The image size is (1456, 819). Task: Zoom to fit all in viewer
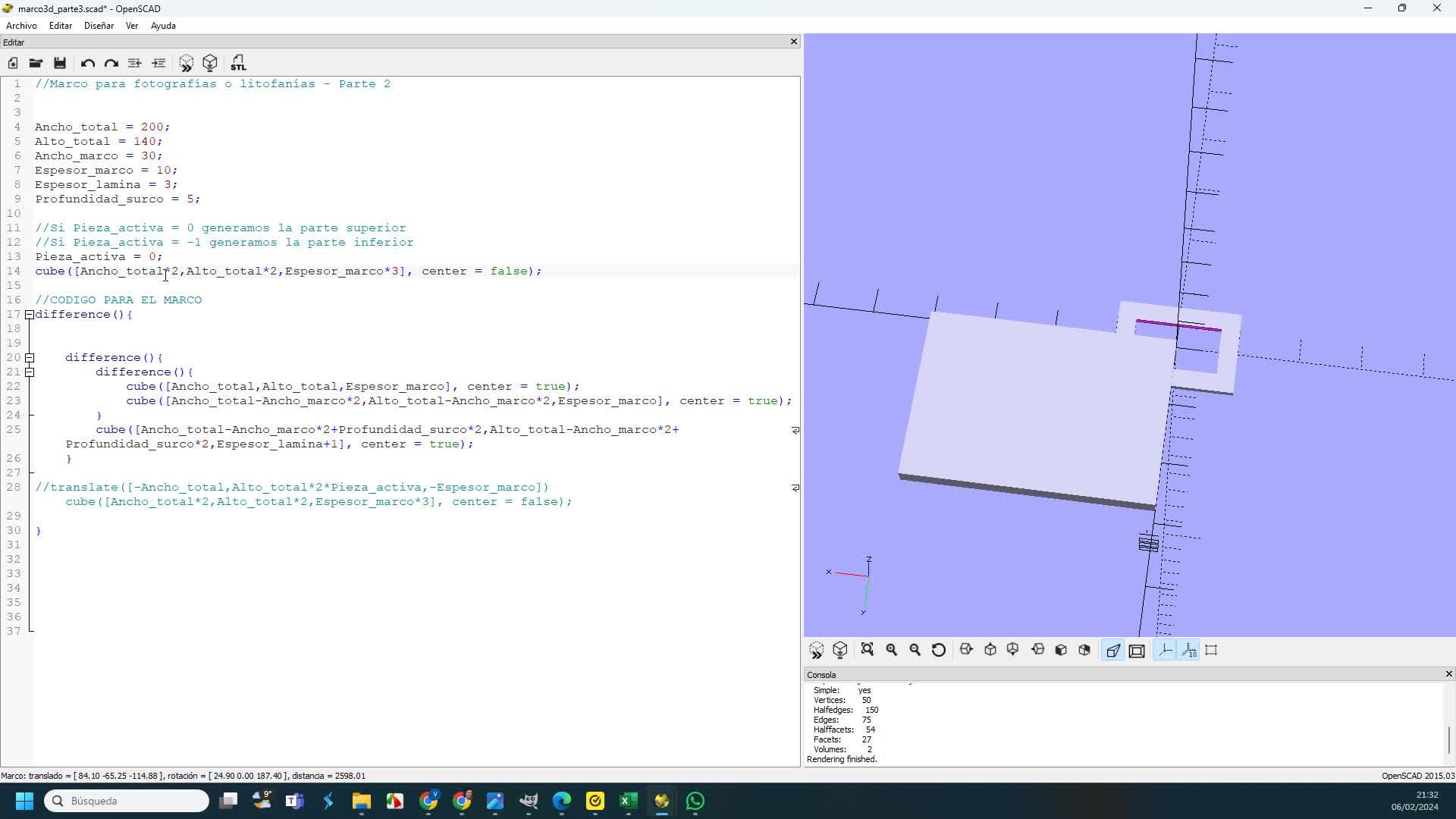tap(867, 650)
